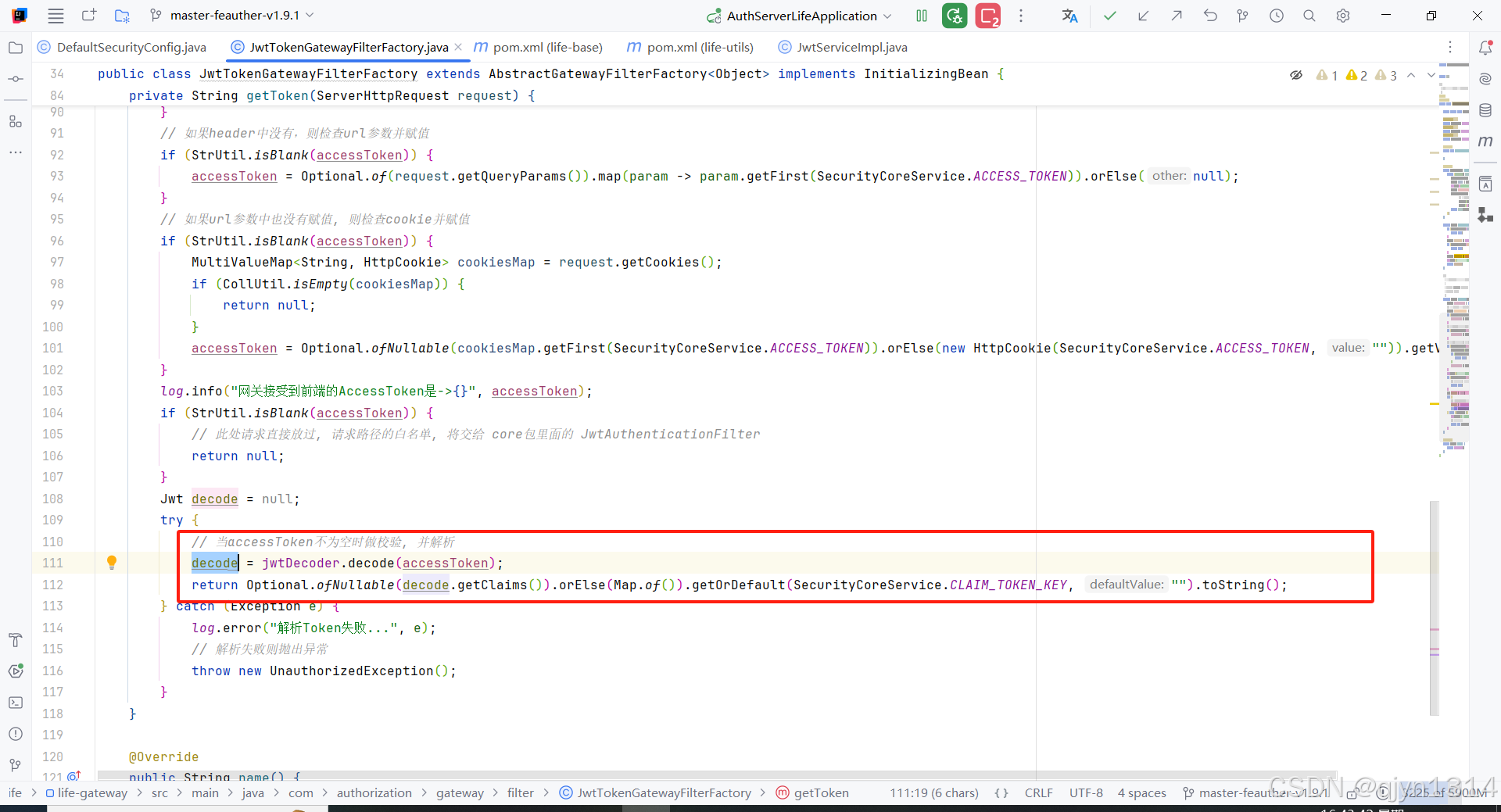1501x812 pixels.
Task: Open the main hamburger menu
Action: [55, 16]
